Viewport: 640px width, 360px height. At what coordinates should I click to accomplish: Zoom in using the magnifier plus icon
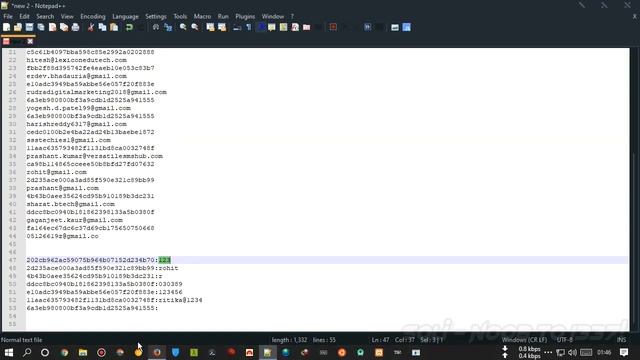tap(183, 27)
